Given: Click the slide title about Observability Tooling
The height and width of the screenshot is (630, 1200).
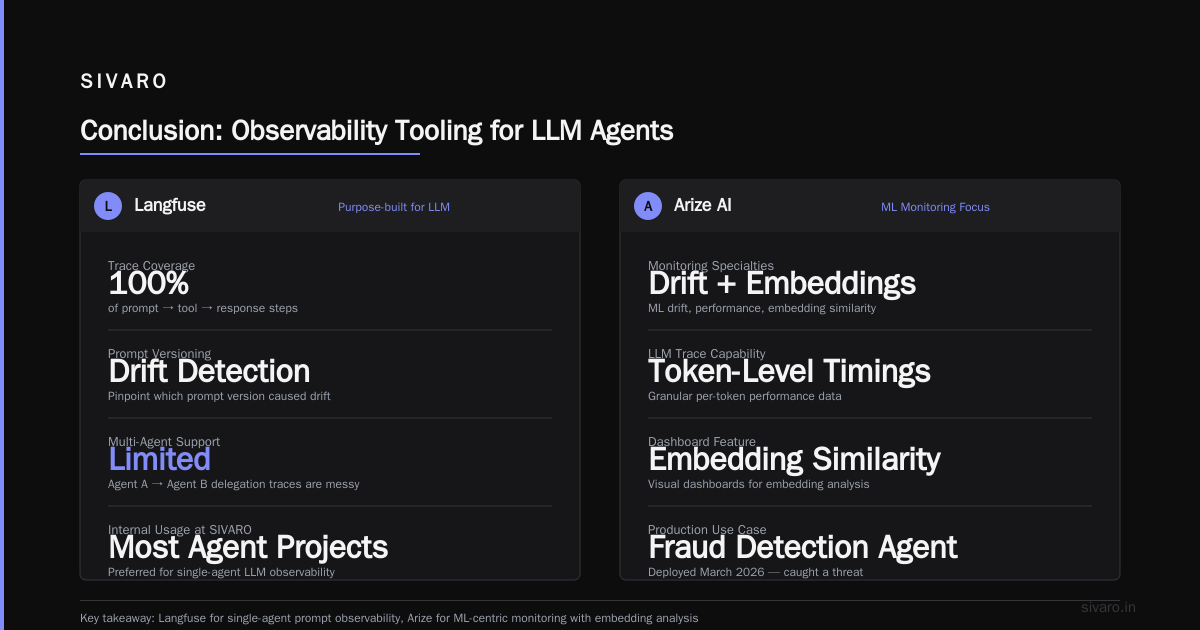Looking at the screenshot, I should coord(377,131).
